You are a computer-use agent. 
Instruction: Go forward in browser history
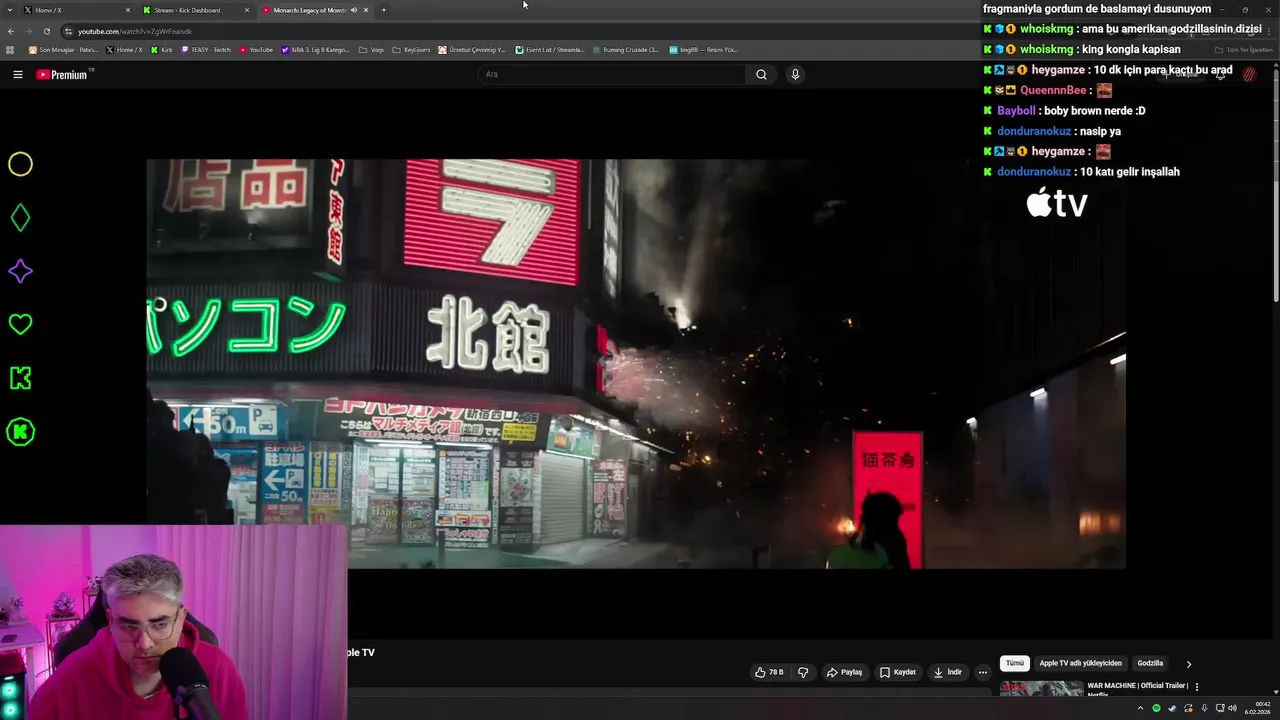point(29,31)
